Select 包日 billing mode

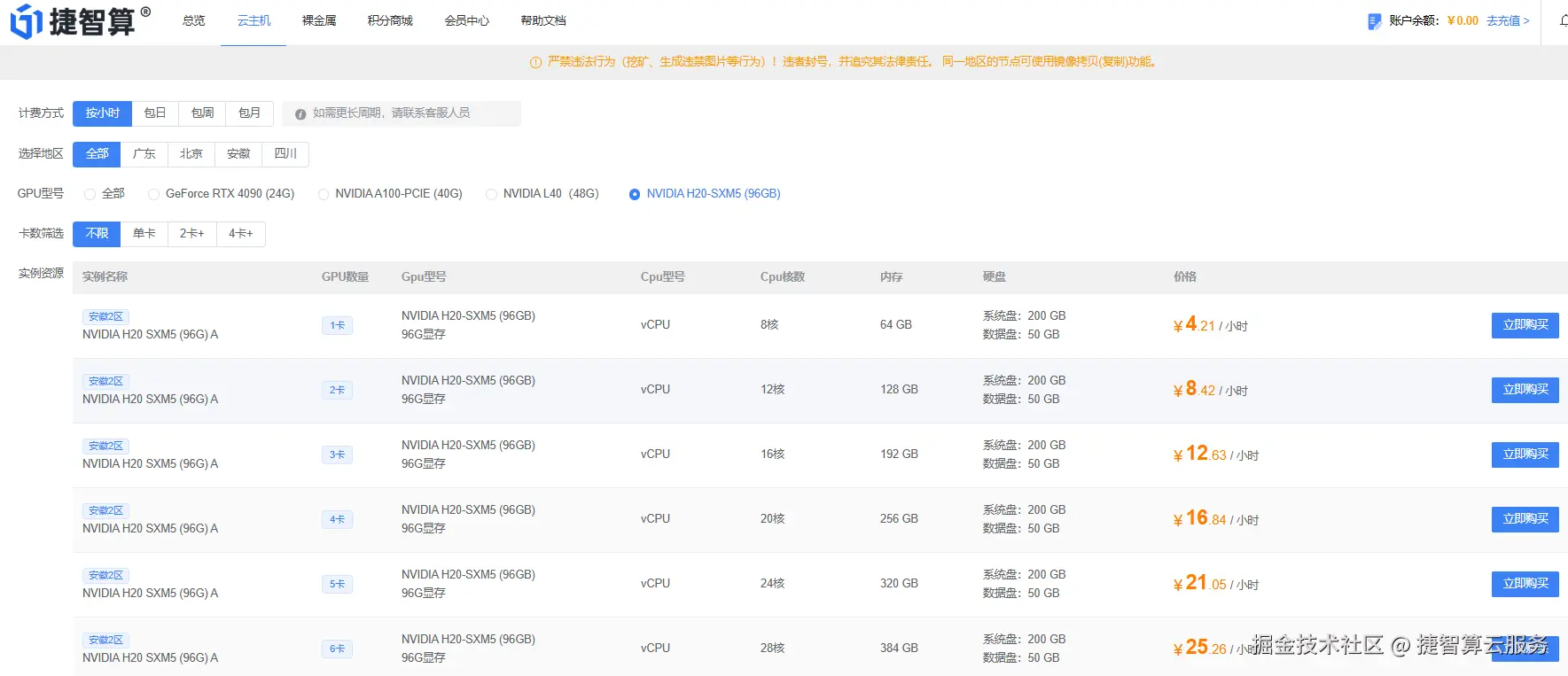point(155,113)
